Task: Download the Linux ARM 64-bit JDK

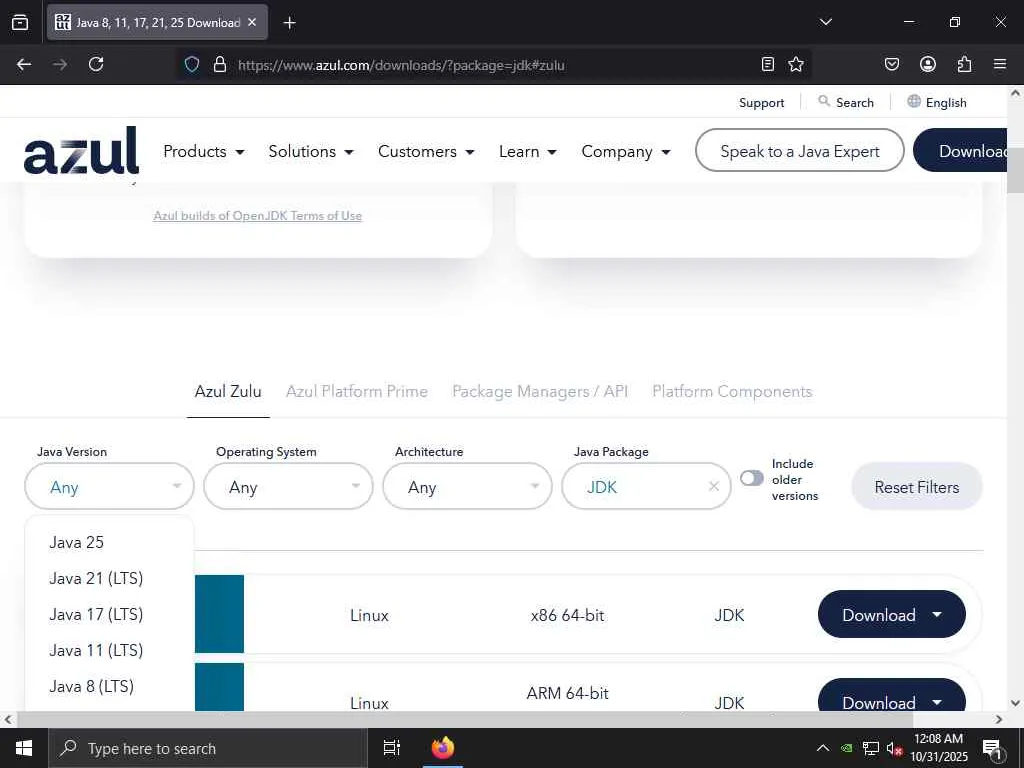Action: coord(891,695)
